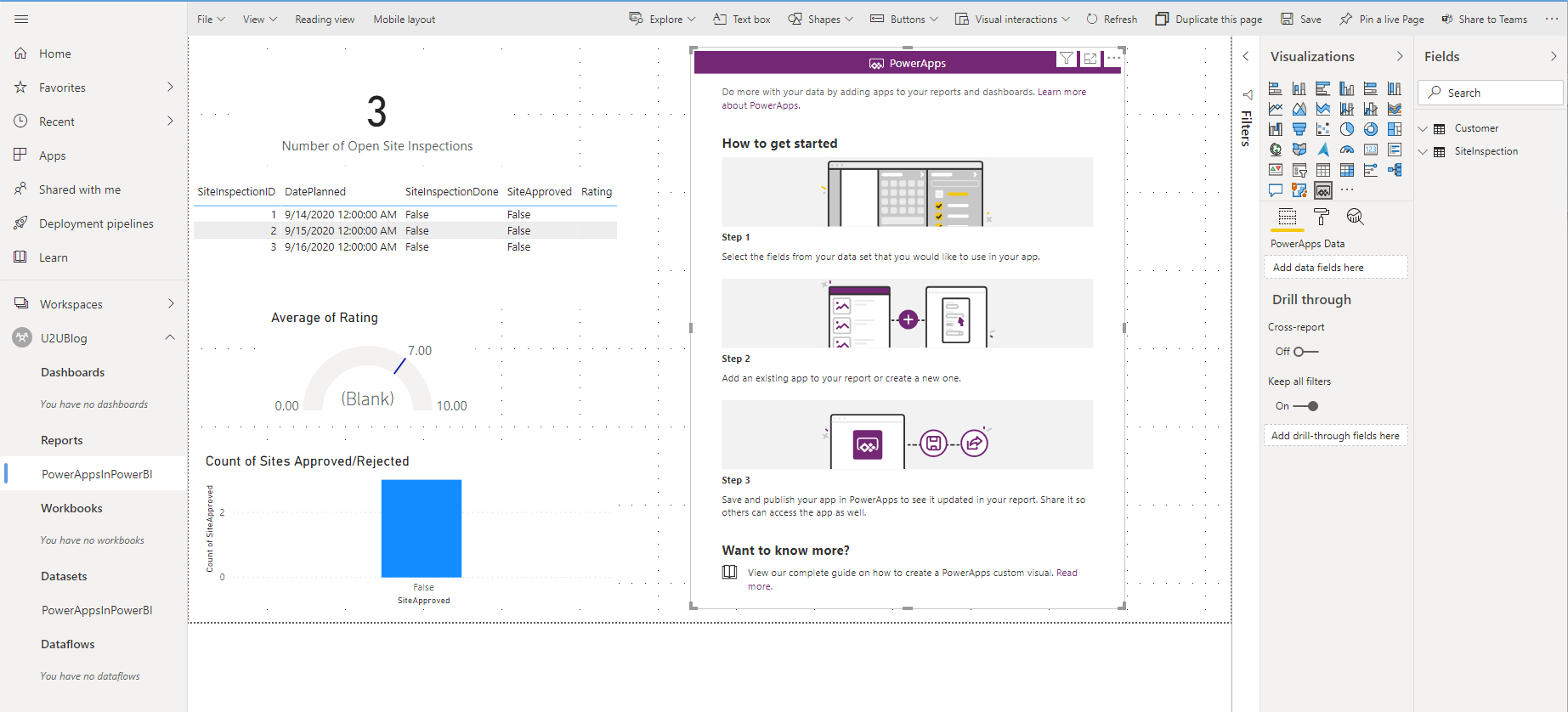Select PowerApps visual icon in Visualizations
The width and height of the screenshot is (1568, 712).
(x=1323, y=190)
